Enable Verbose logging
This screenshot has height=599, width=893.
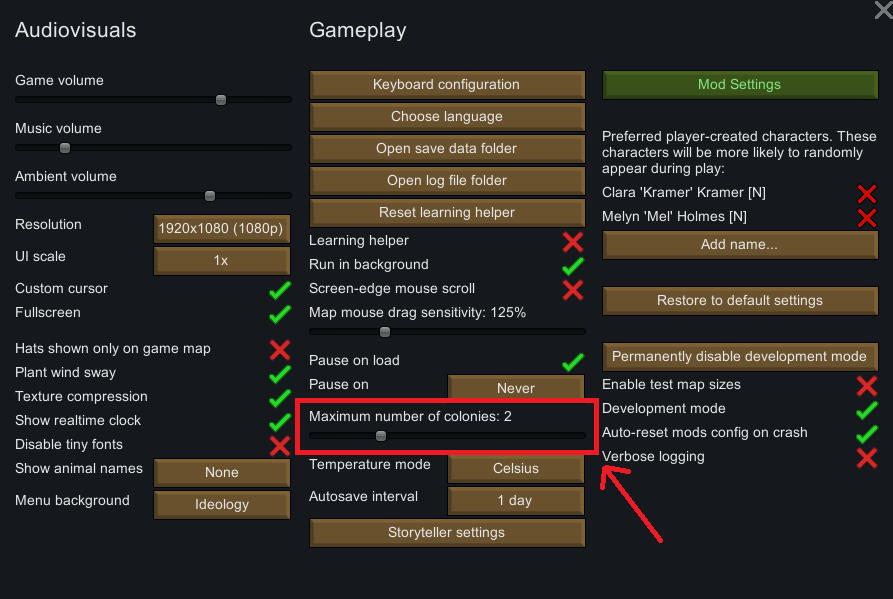(866, 458)
